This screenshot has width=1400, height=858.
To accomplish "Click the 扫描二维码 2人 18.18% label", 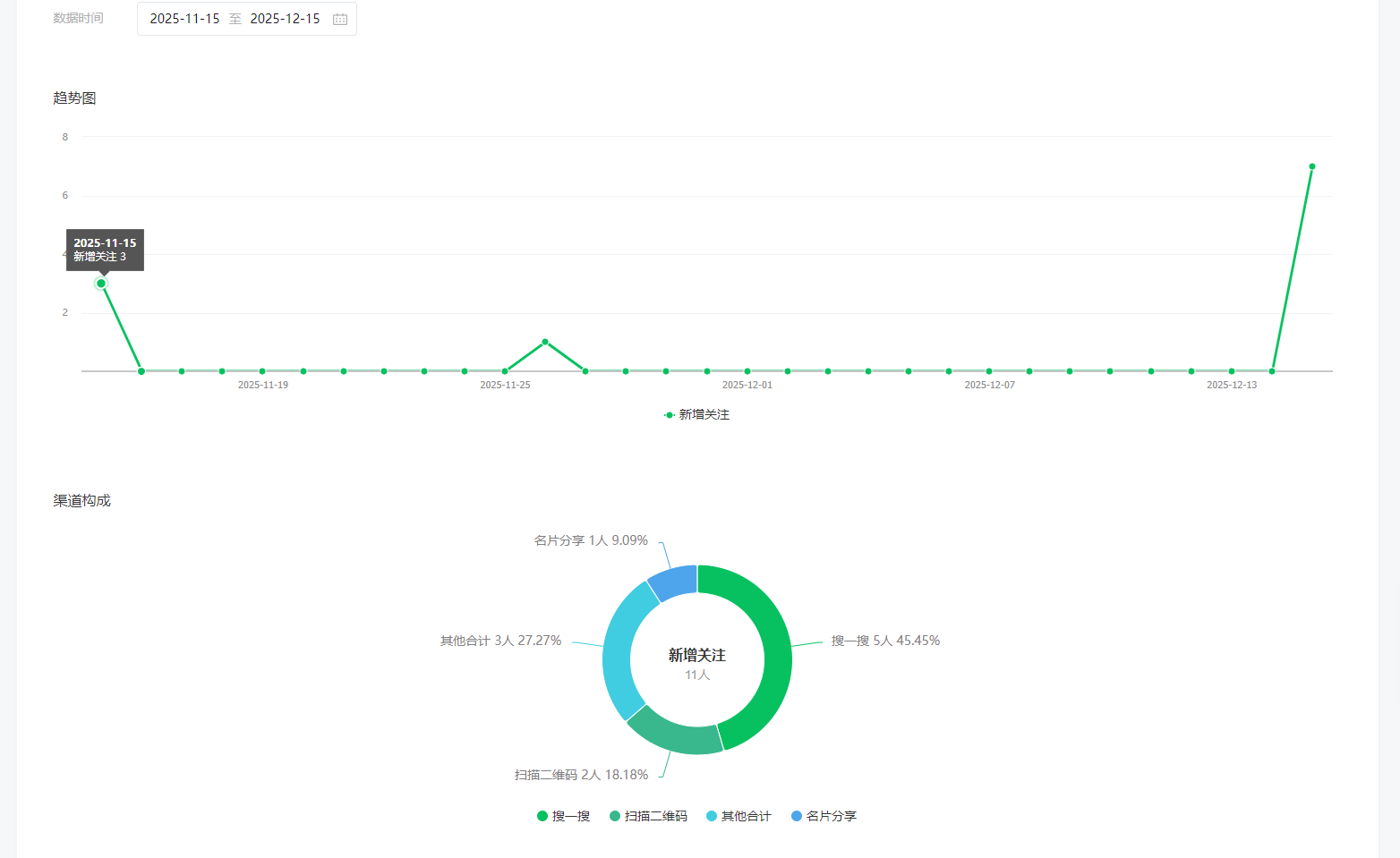I will point(581,775).
